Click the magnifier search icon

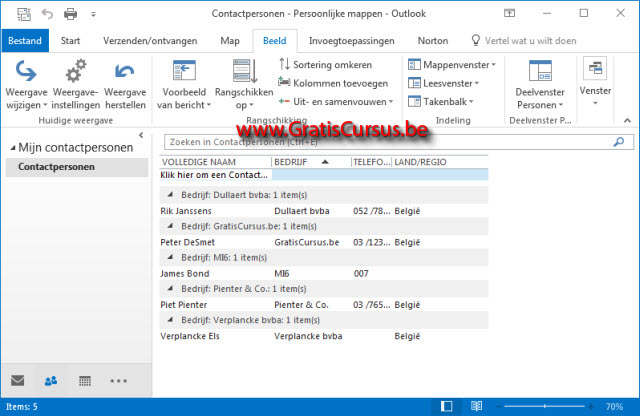(619, 142)
